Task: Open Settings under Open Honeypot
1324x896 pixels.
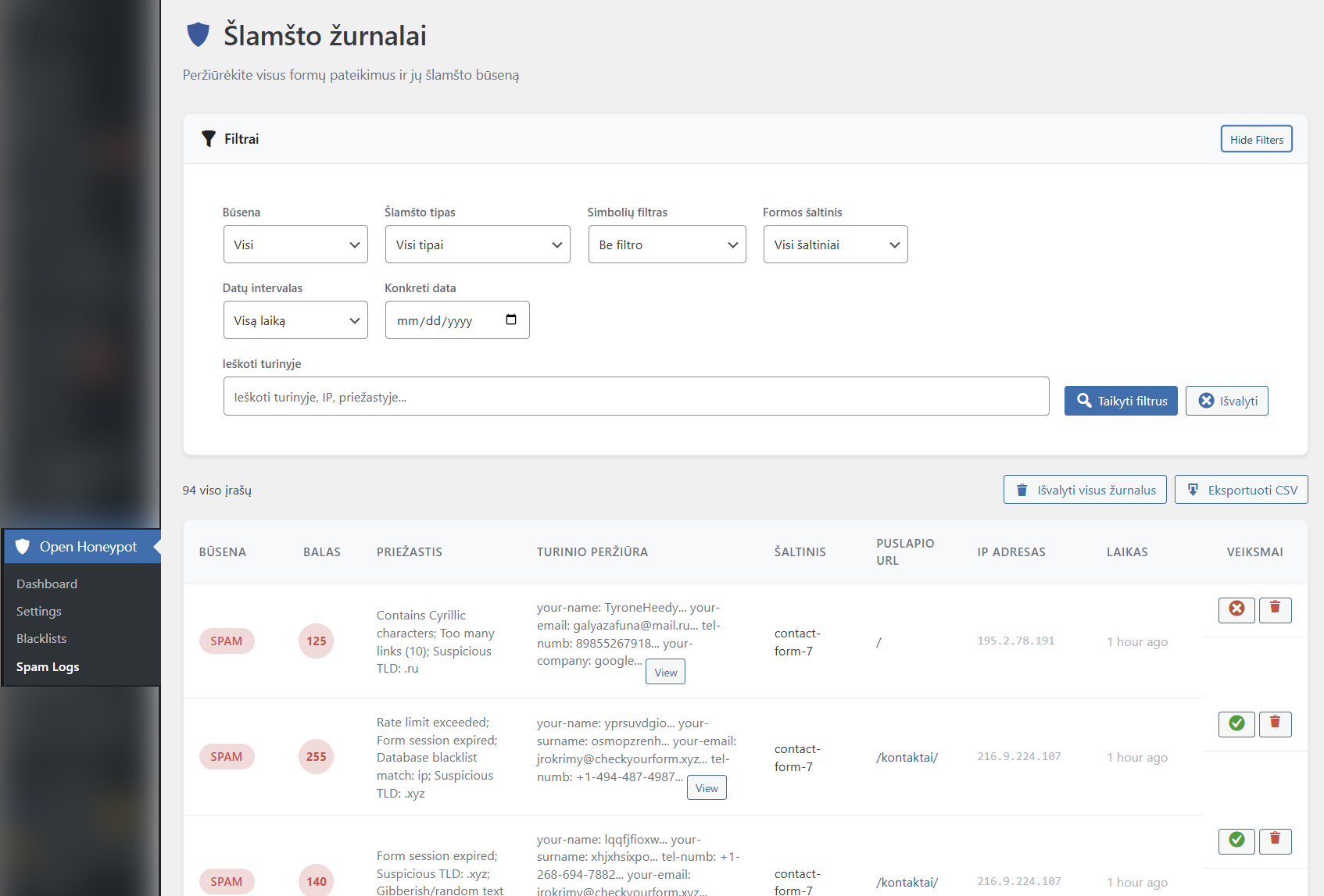Action: (39, 611)
